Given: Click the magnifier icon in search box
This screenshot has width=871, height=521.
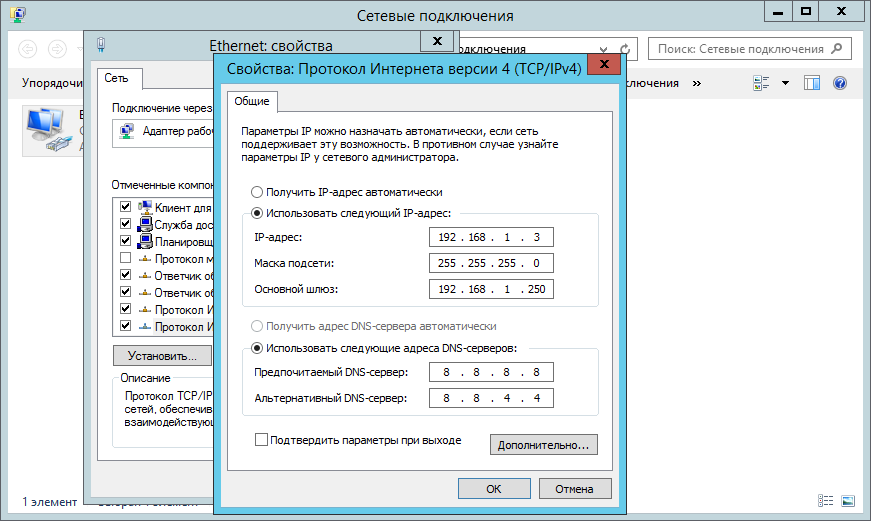Looking at the screenshot, I should [x=839, y=49].
